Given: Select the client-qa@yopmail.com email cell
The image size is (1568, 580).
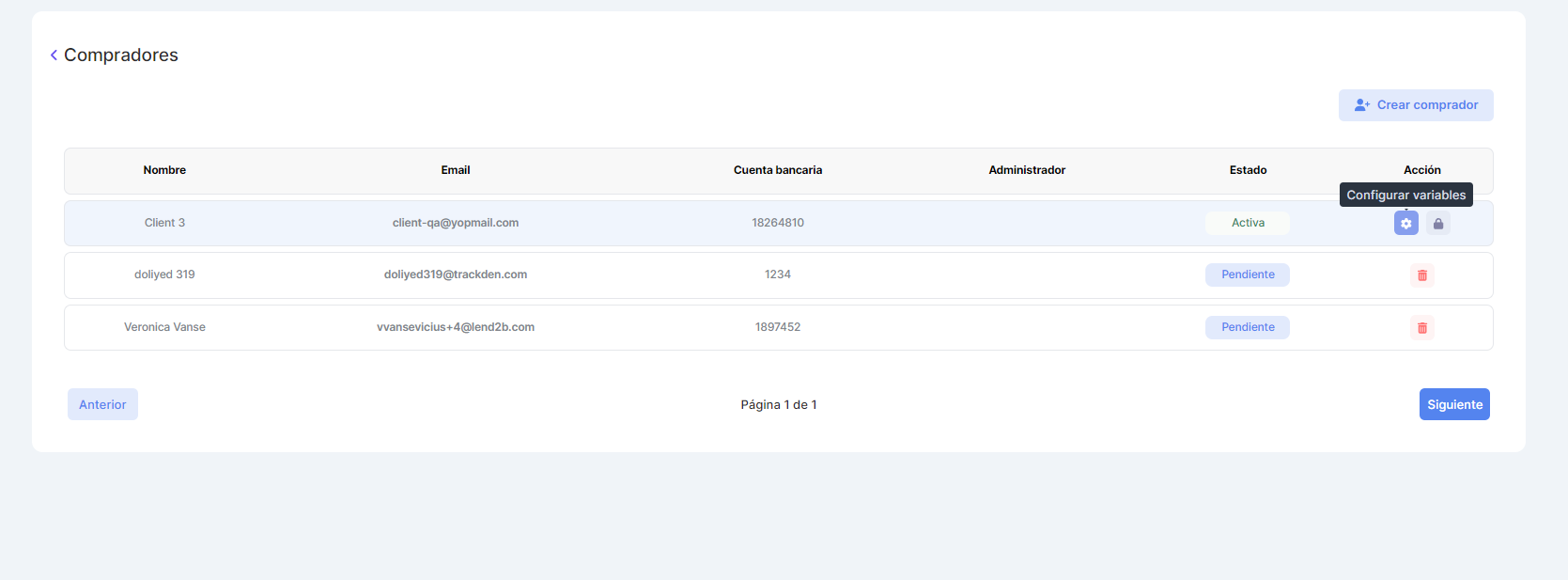Looking at the screenshot, I should click(x=455, y=223).
